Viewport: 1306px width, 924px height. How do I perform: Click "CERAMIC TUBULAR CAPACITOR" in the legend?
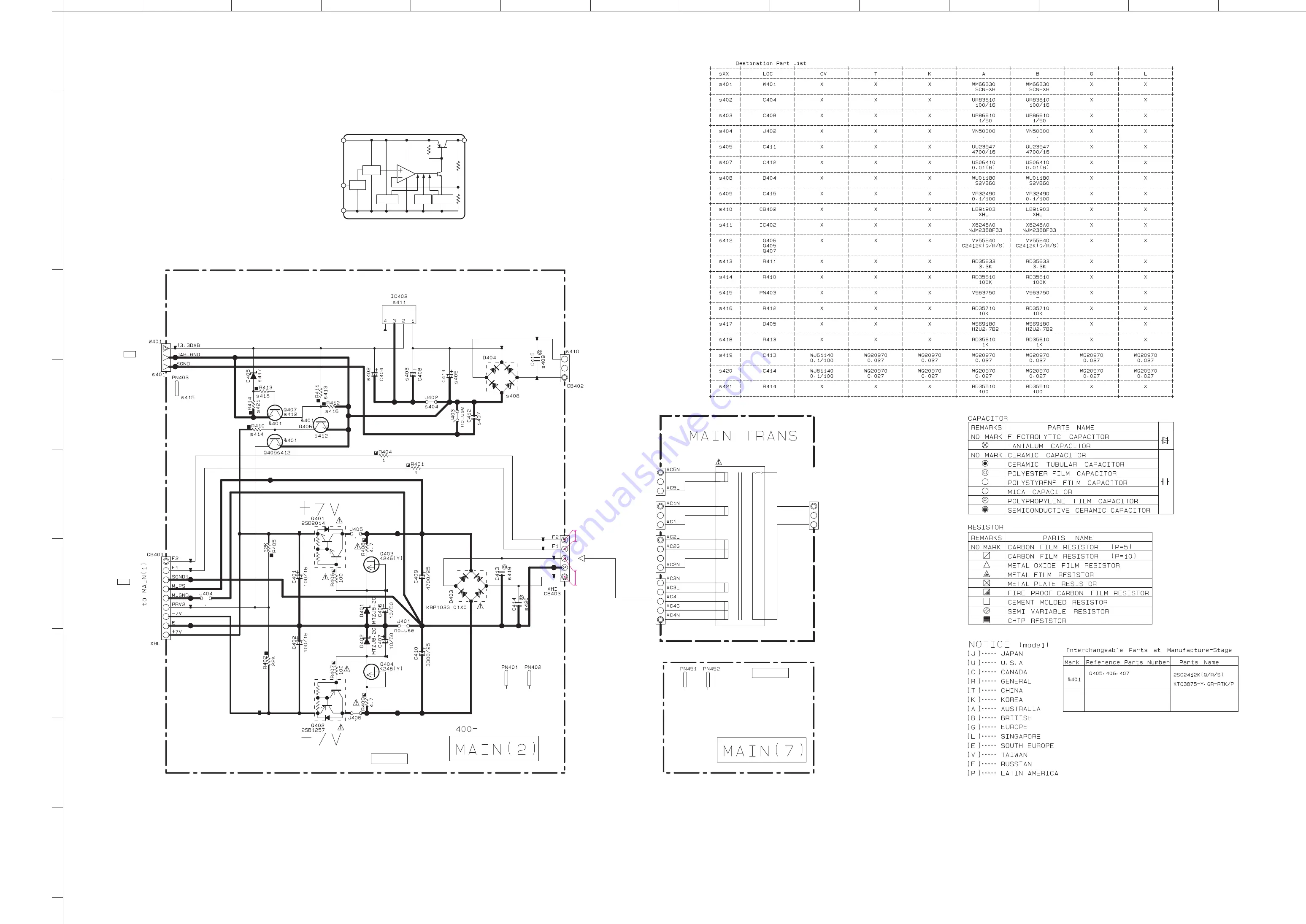point(1066,464)
